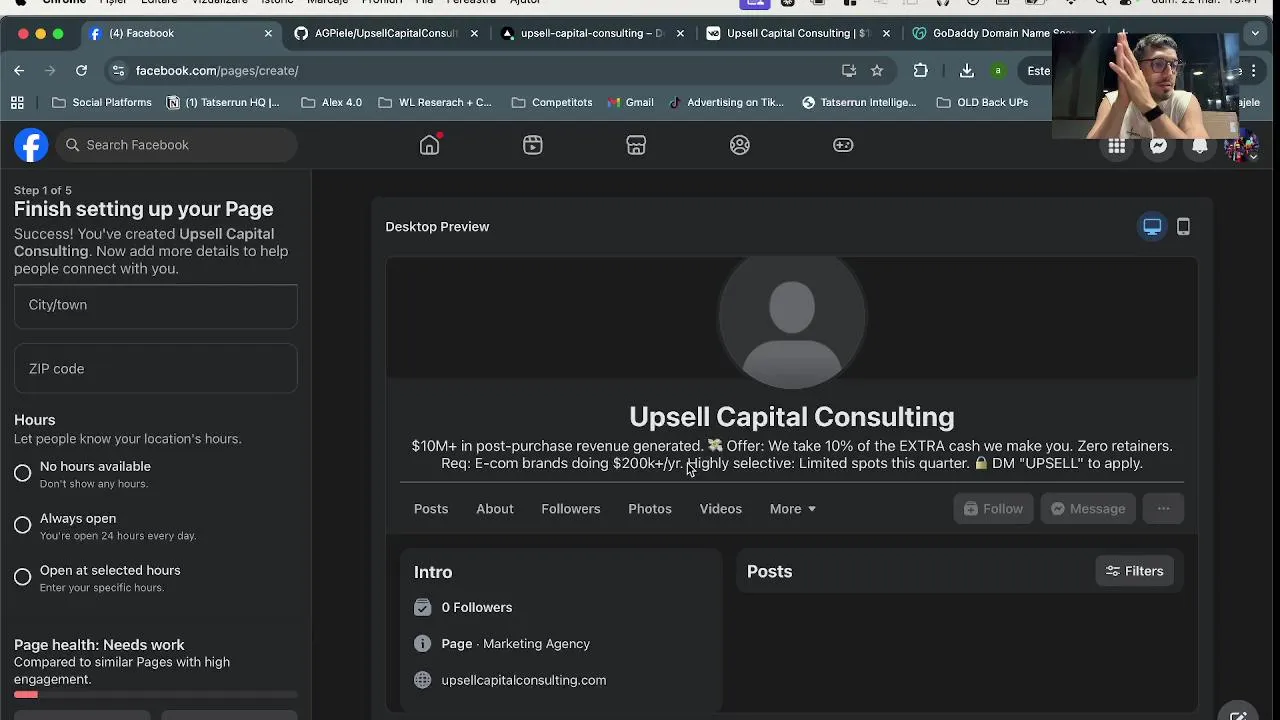Select the No hours available radio button

pos(22,473)
